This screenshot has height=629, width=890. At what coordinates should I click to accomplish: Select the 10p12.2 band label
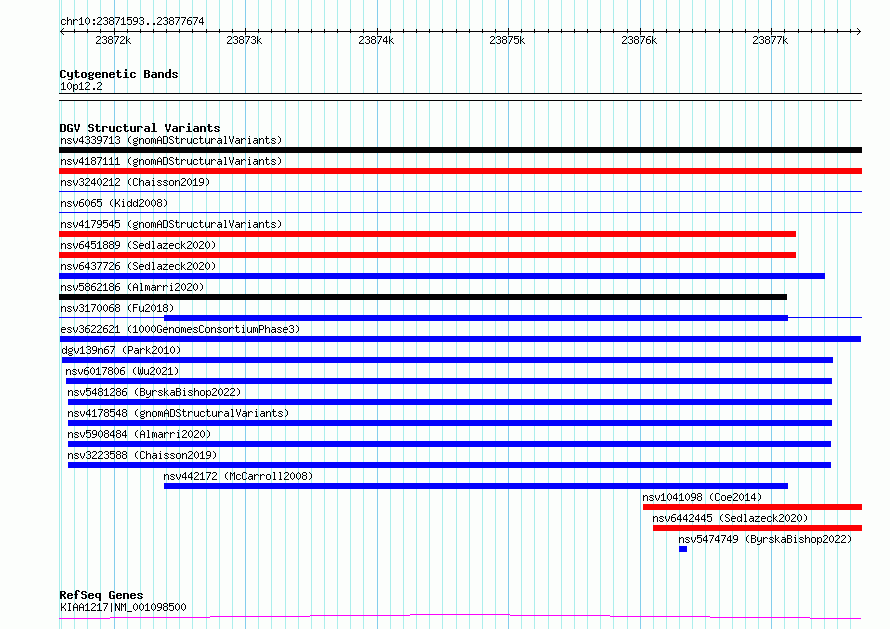(x=81, y=86)
